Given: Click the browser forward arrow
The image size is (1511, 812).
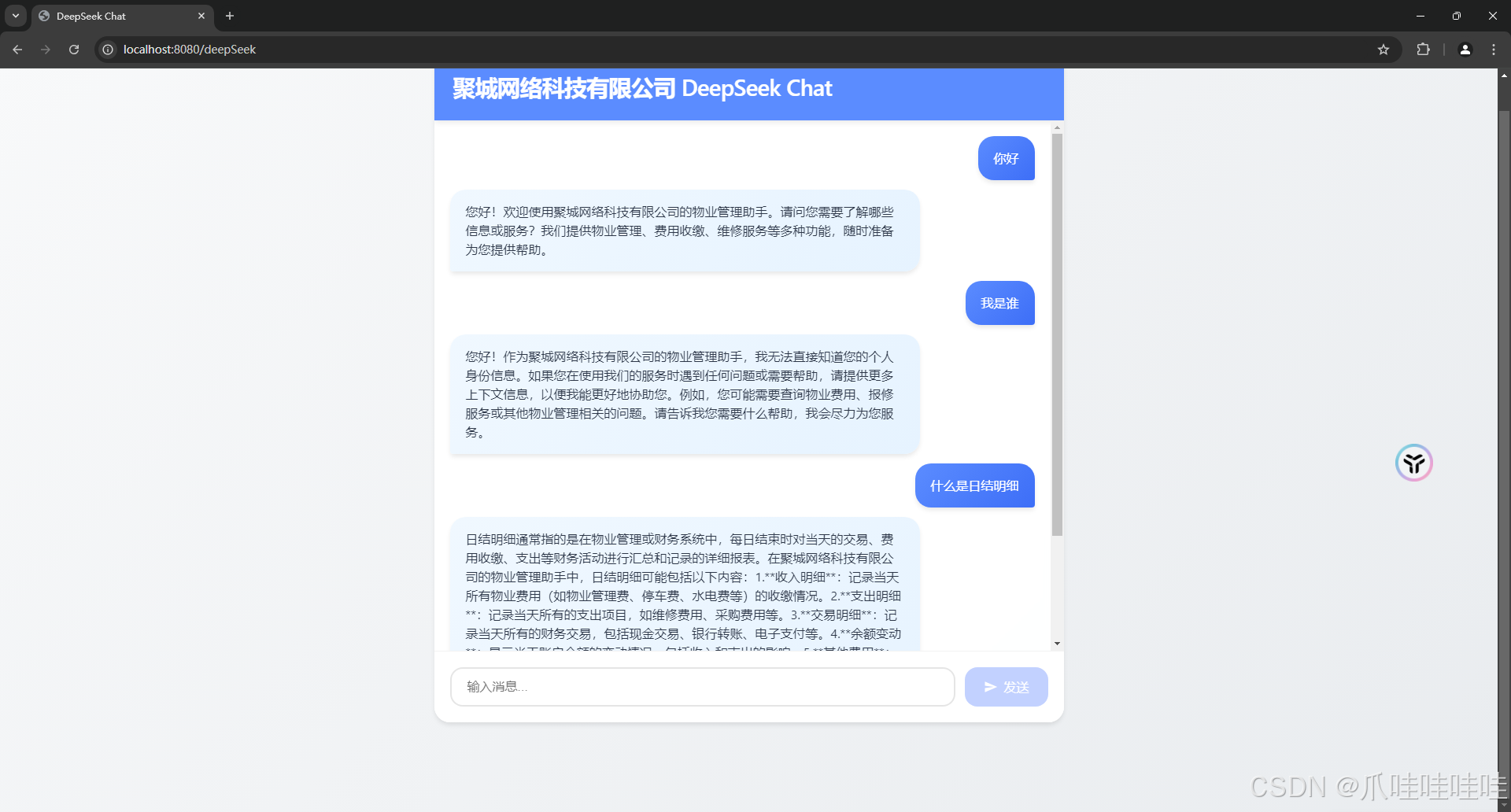Looking at the screenshot, I should (46, 50).
